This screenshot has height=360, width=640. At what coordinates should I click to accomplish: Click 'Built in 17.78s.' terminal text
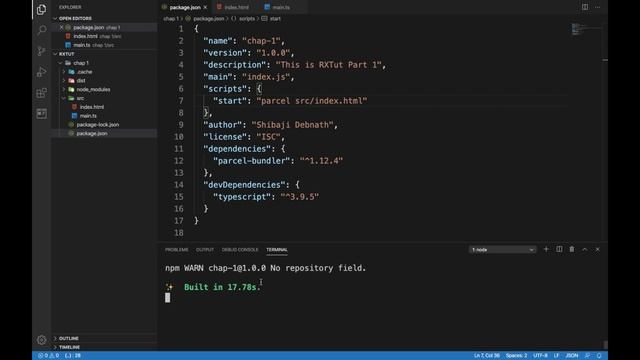coord(222,287)
